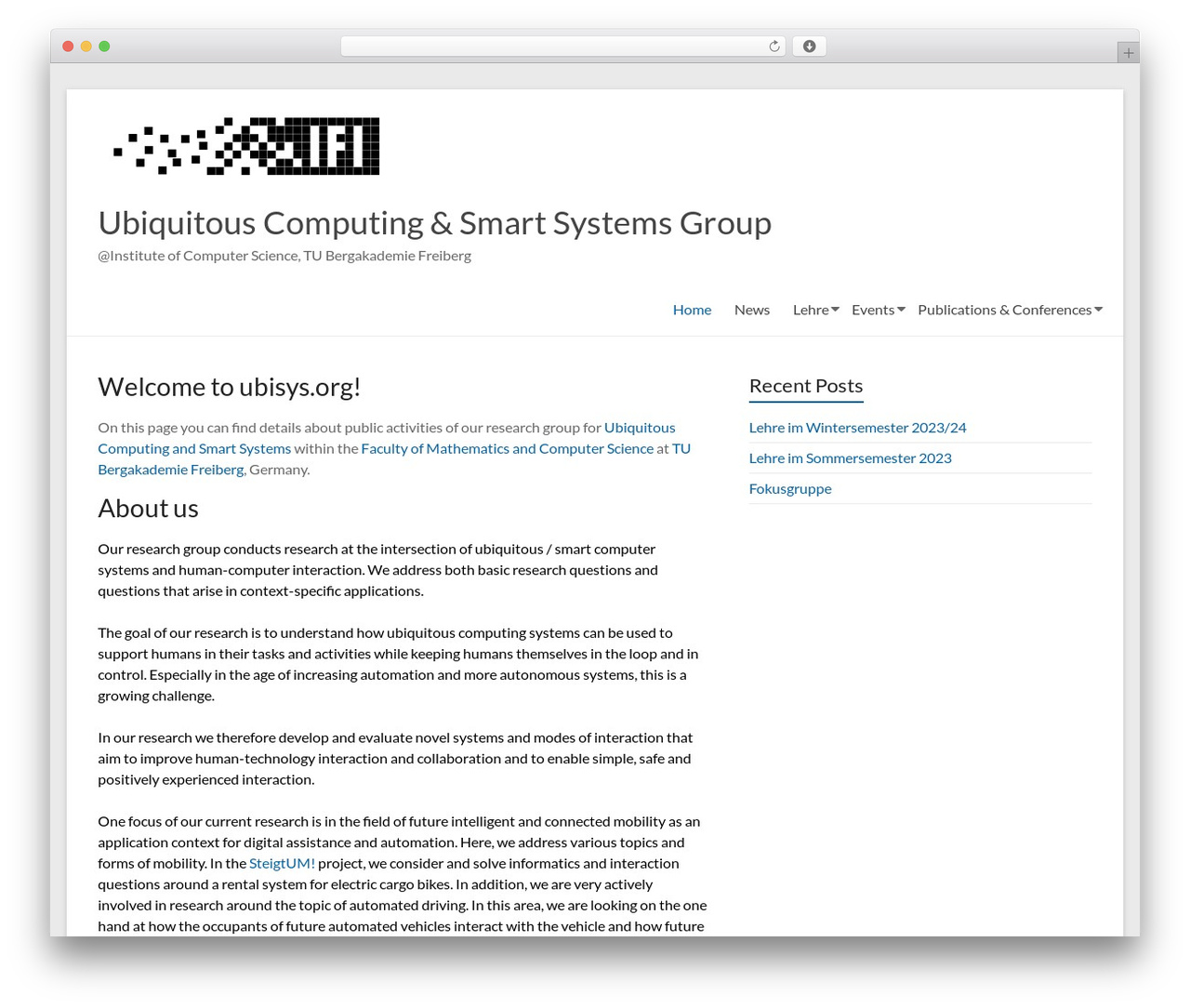Click the About us heading
The height and width of the screenshot is (1008, 1190).
tap(148, 509)
